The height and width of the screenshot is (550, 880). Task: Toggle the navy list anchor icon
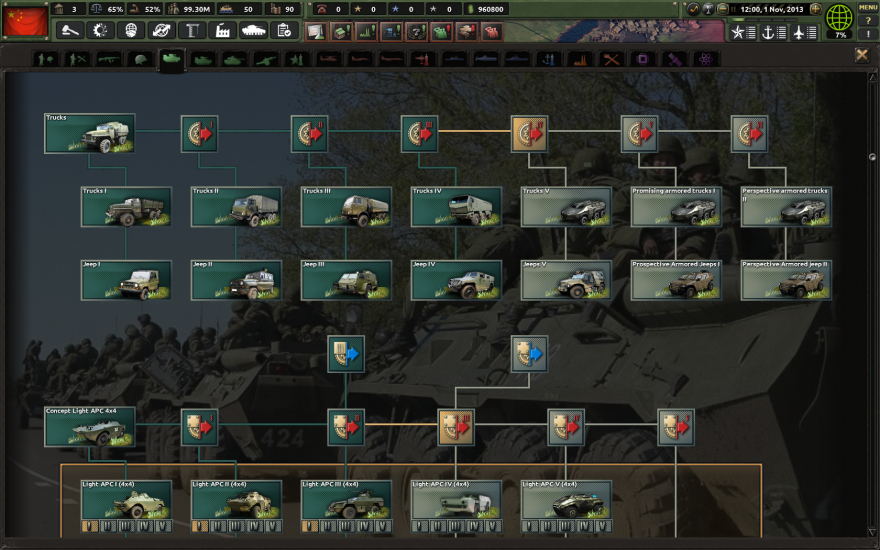[774, 33]
